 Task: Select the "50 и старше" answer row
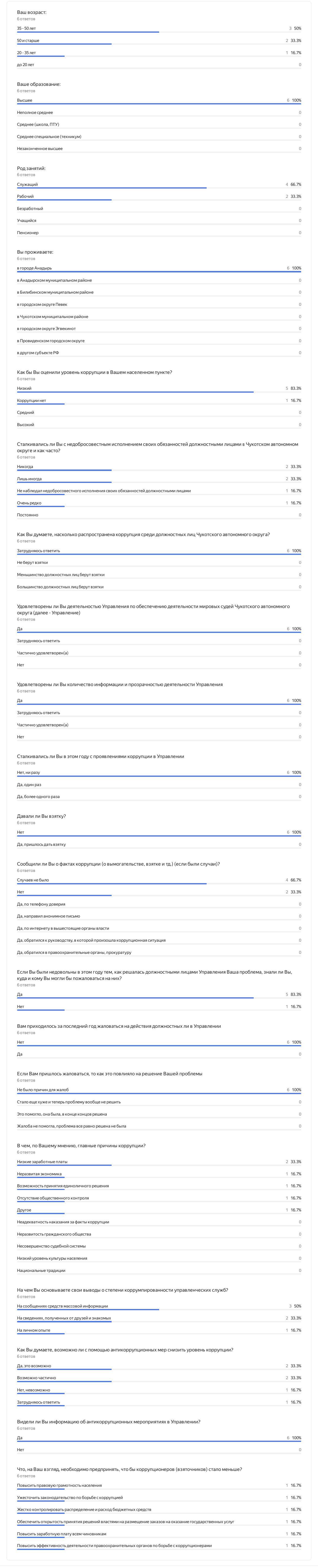pos(29,41)
